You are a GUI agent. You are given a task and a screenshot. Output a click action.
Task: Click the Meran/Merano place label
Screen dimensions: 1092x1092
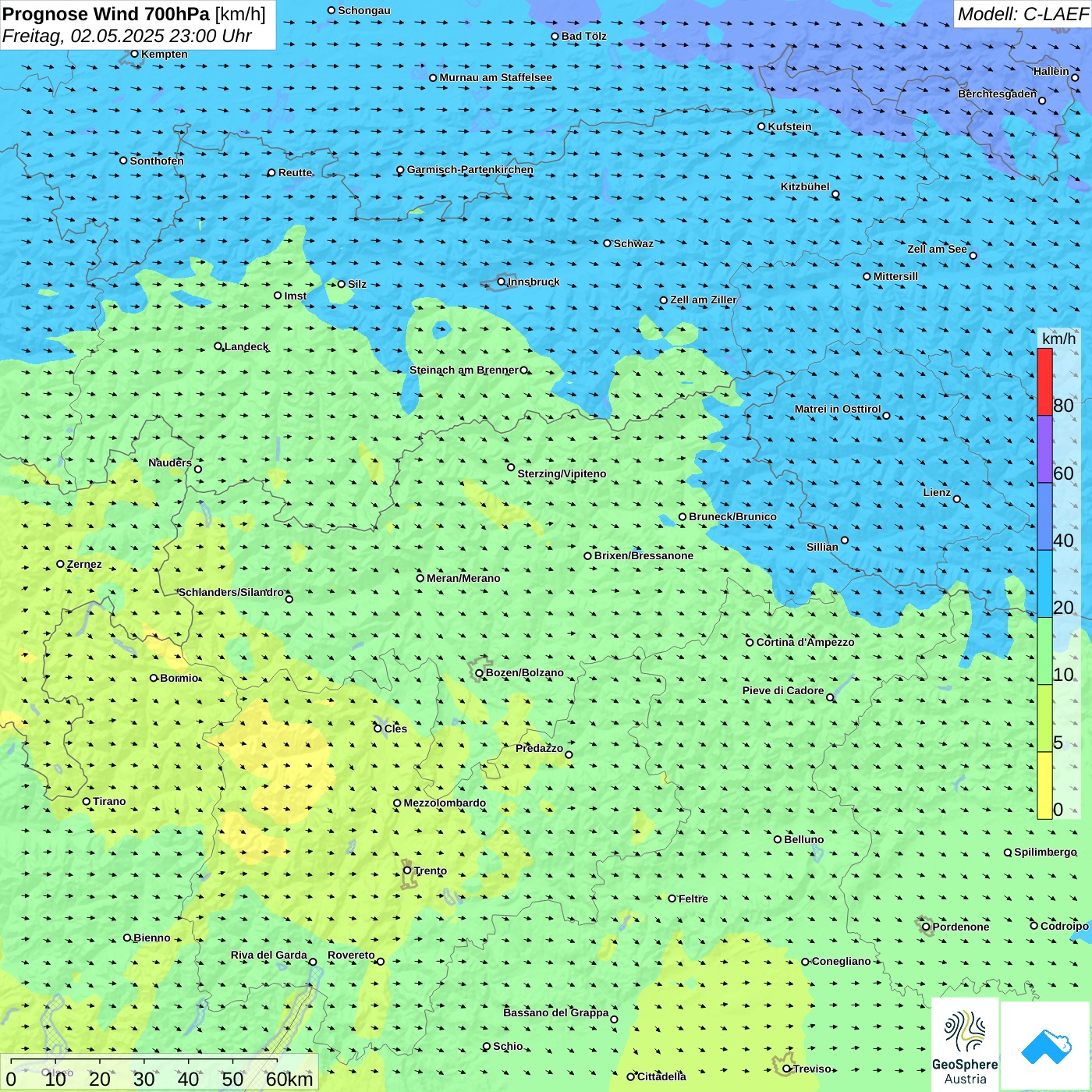[463, 578]
